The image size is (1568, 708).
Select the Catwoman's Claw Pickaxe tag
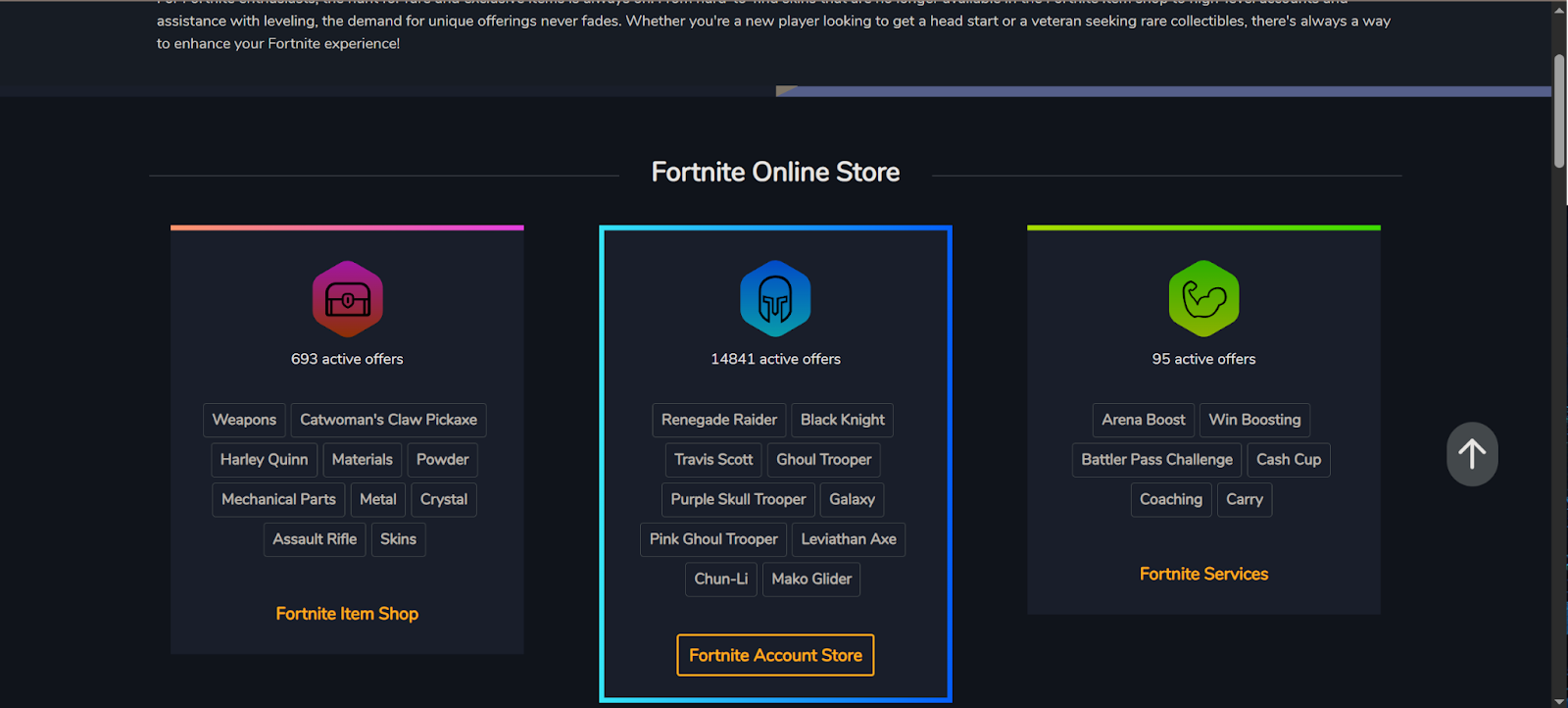[388, 420]
